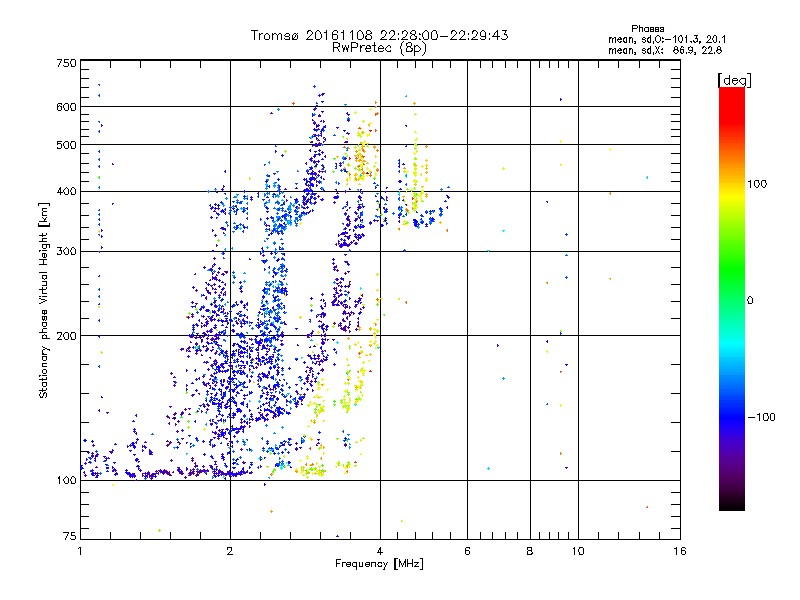Click the plot title 'Tromsø 20161108 22:28:00-22:29:43'
The height and width of the screenshot is (600, 800).
click(x=379, y=35)
